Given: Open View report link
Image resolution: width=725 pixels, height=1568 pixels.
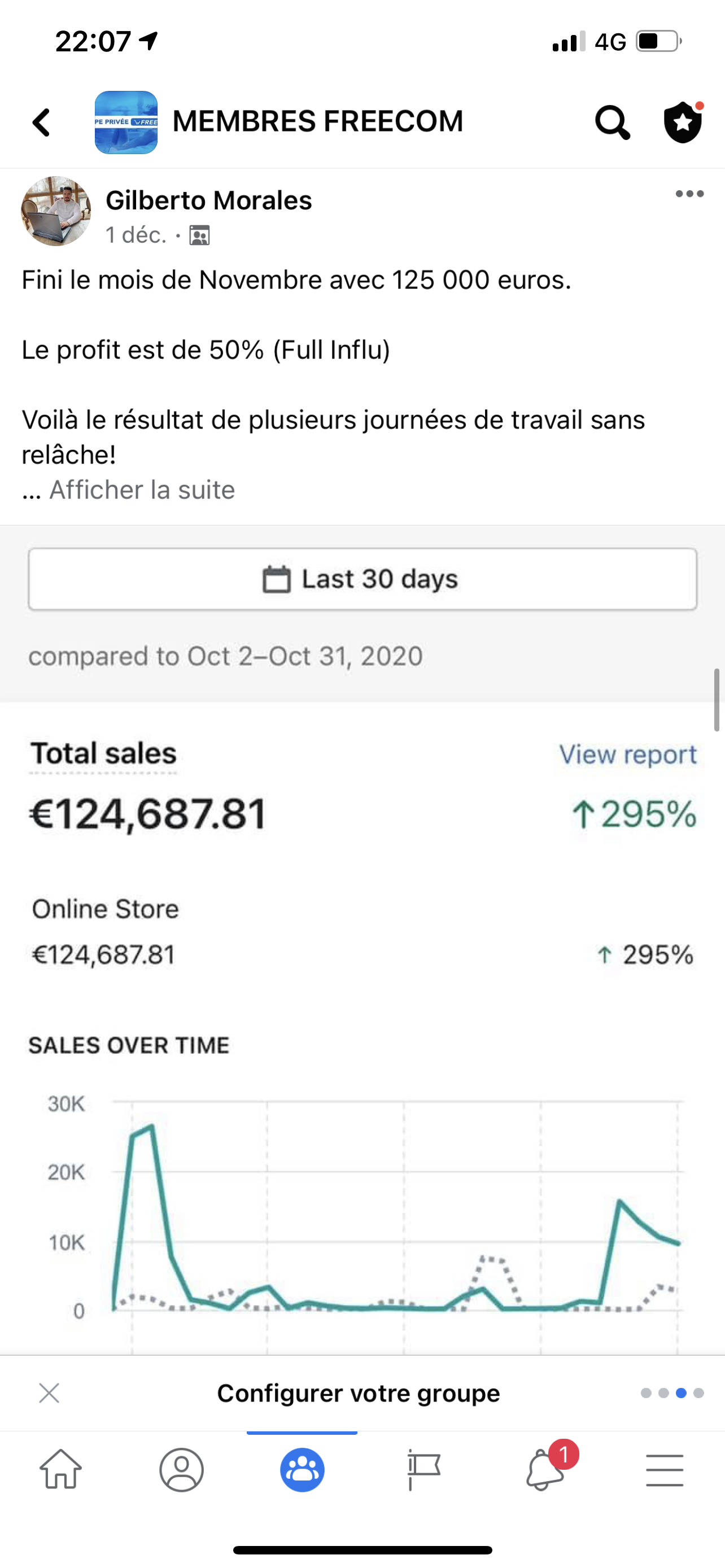Looking at the screenshot, I should (628, 754).
